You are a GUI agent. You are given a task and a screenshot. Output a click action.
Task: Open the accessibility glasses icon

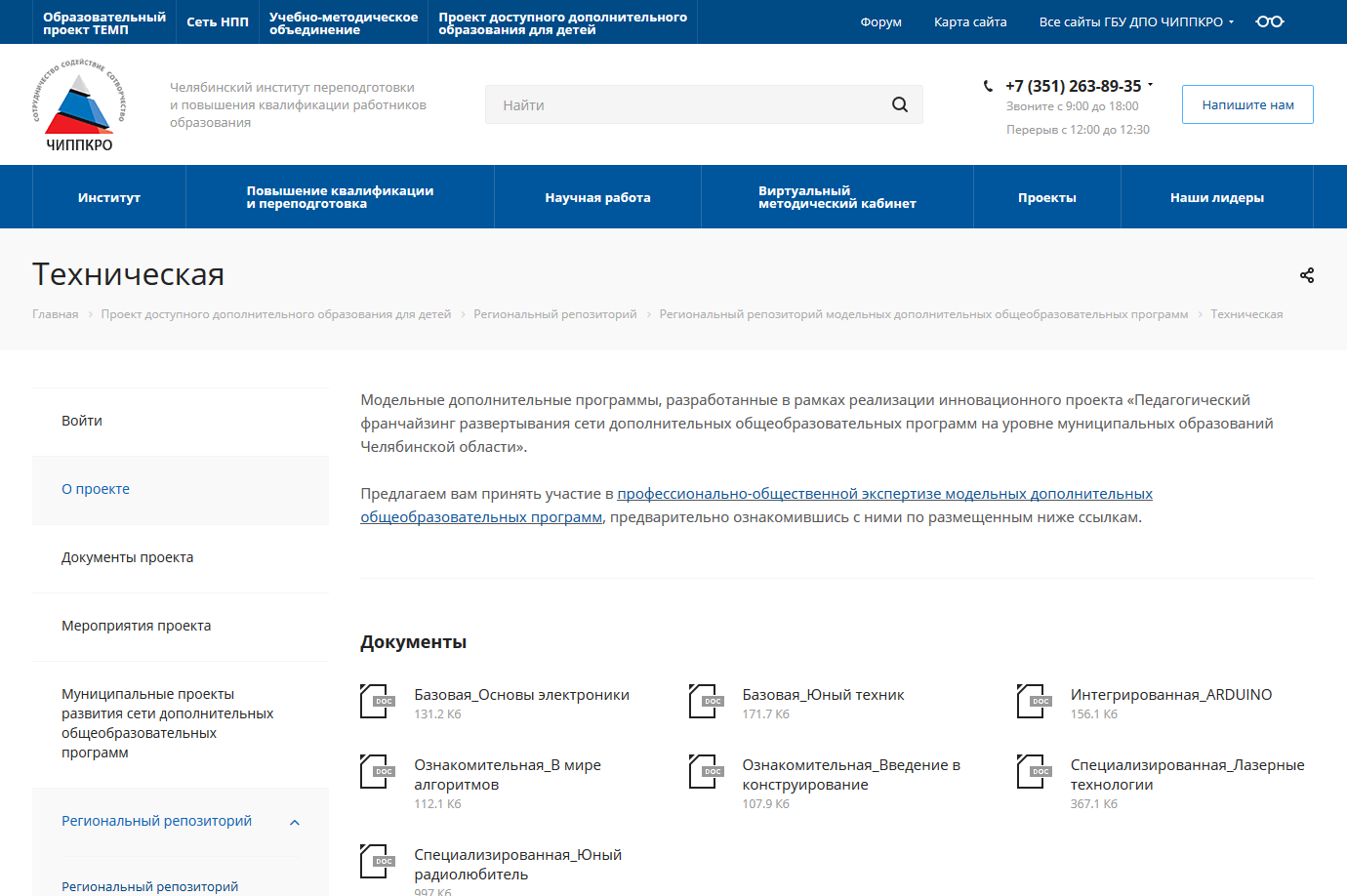pyautogui.click(x=1270, y=21)
